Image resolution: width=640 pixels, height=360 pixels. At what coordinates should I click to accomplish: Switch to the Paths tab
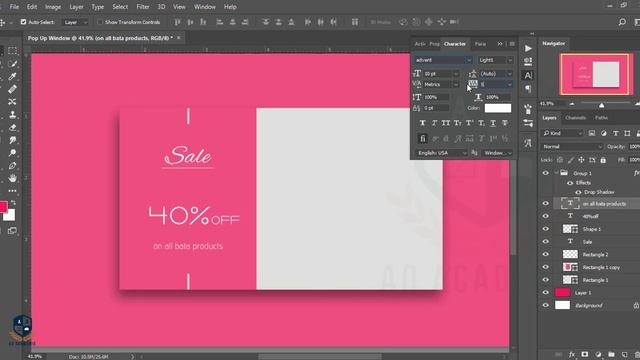coord(601,118)
